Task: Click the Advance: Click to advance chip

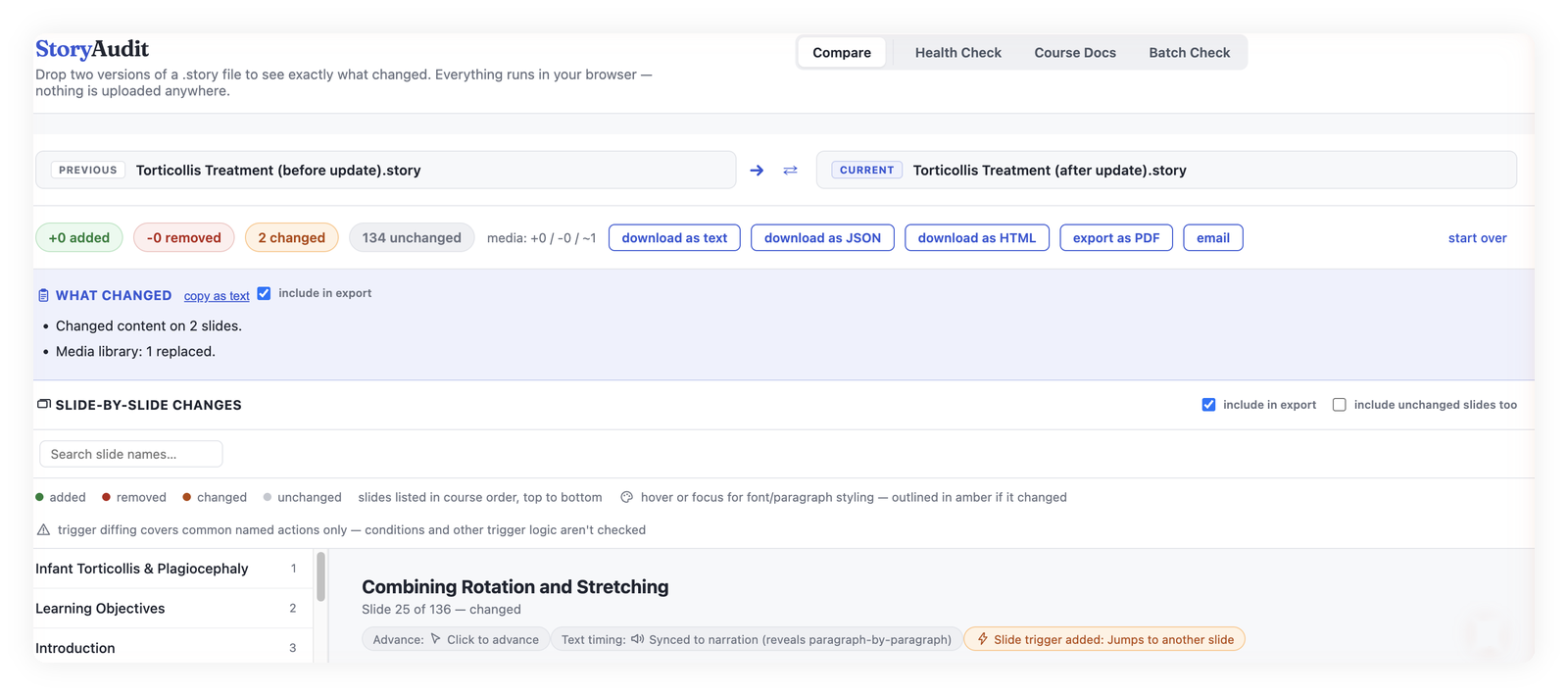Action: [x=456, y=639]
